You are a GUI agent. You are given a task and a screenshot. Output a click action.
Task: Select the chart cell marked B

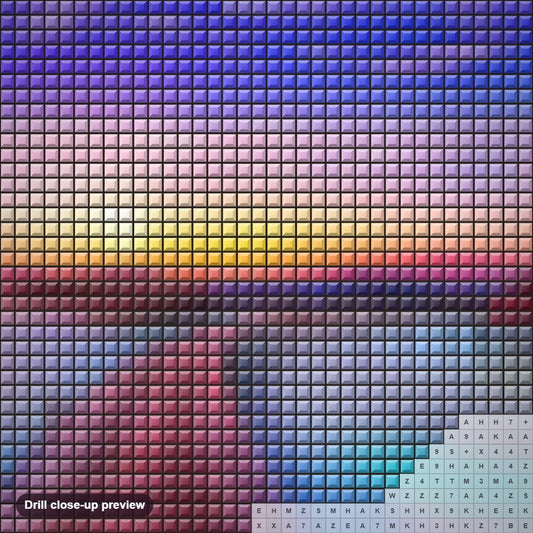tap(511, 526)
